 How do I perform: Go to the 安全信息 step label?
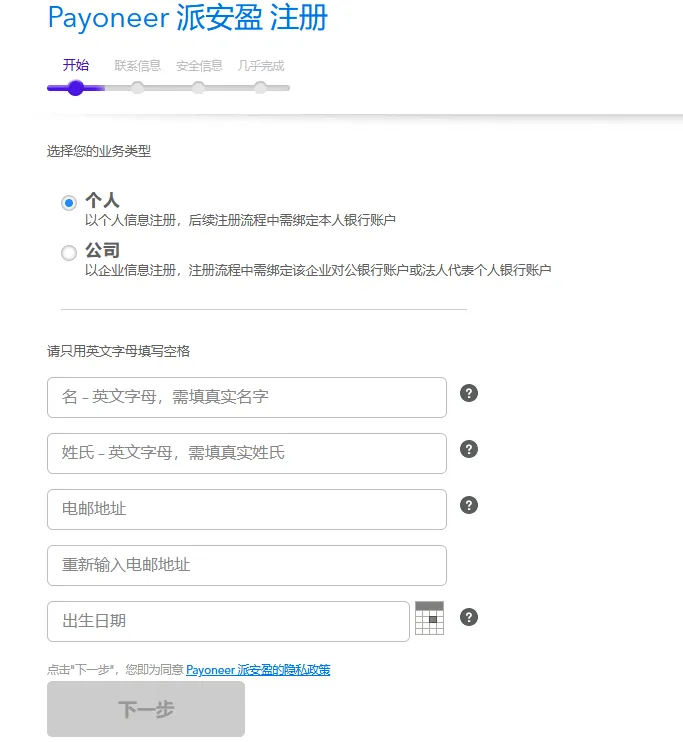[199, 66]
